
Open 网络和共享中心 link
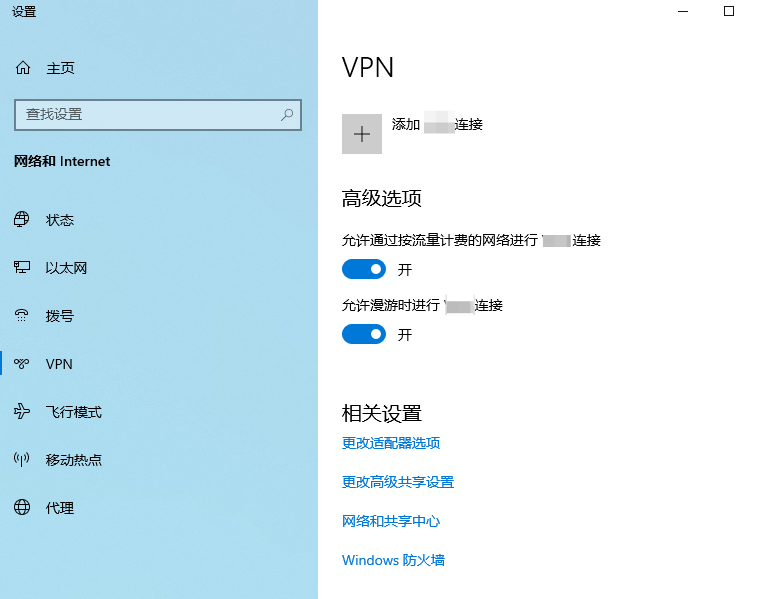tap(391, 521)
